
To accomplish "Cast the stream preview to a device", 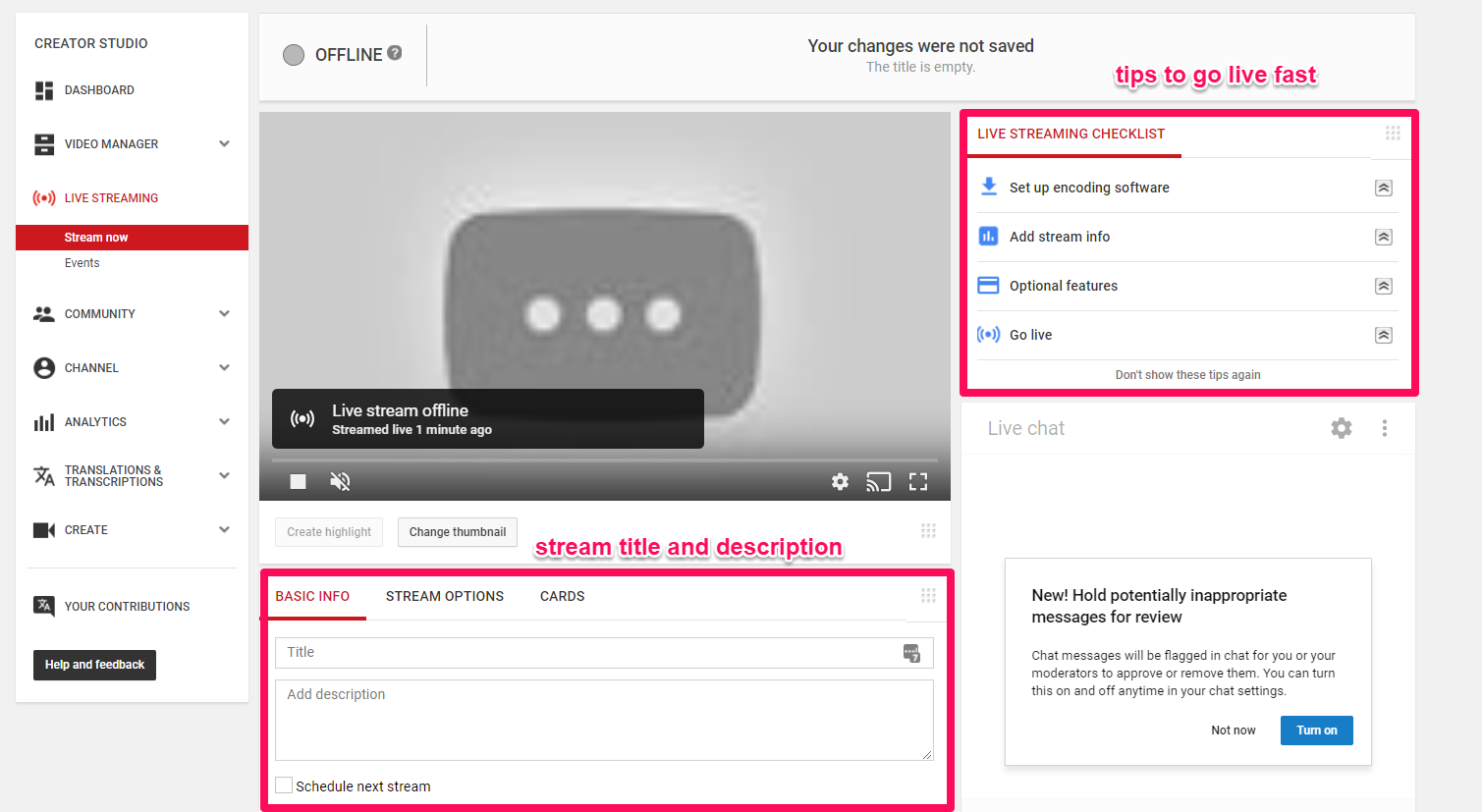I will tap(879, 481).
